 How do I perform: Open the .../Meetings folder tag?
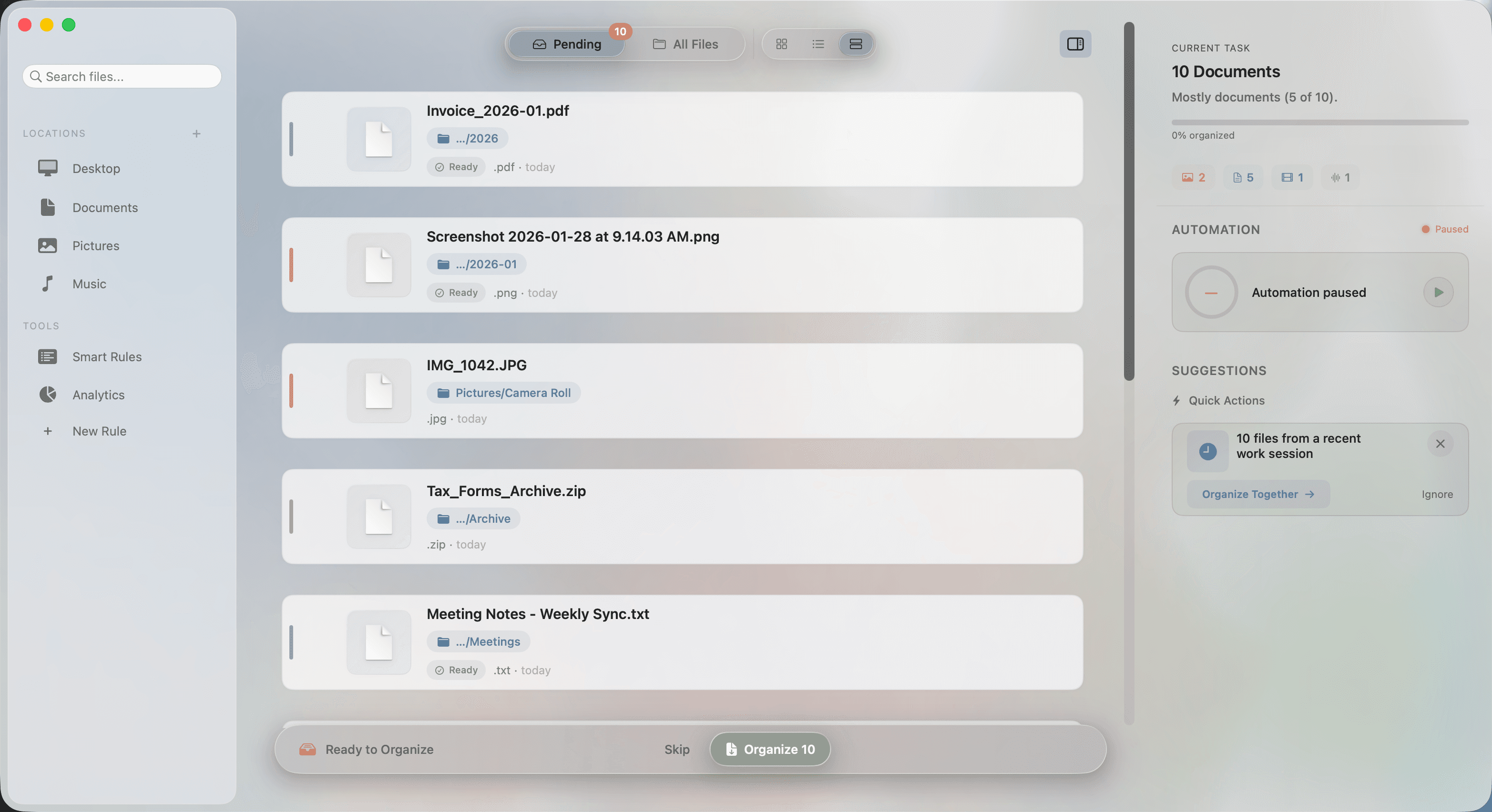479,641
